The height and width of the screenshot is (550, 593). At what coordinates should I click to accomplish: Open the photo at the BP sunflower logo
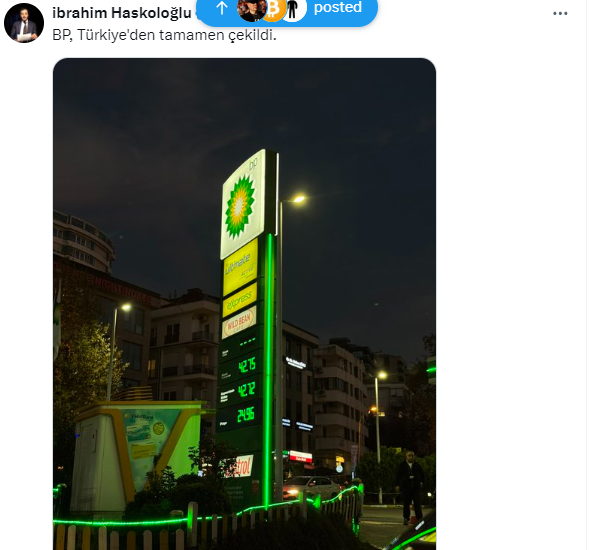click(241, 207)
